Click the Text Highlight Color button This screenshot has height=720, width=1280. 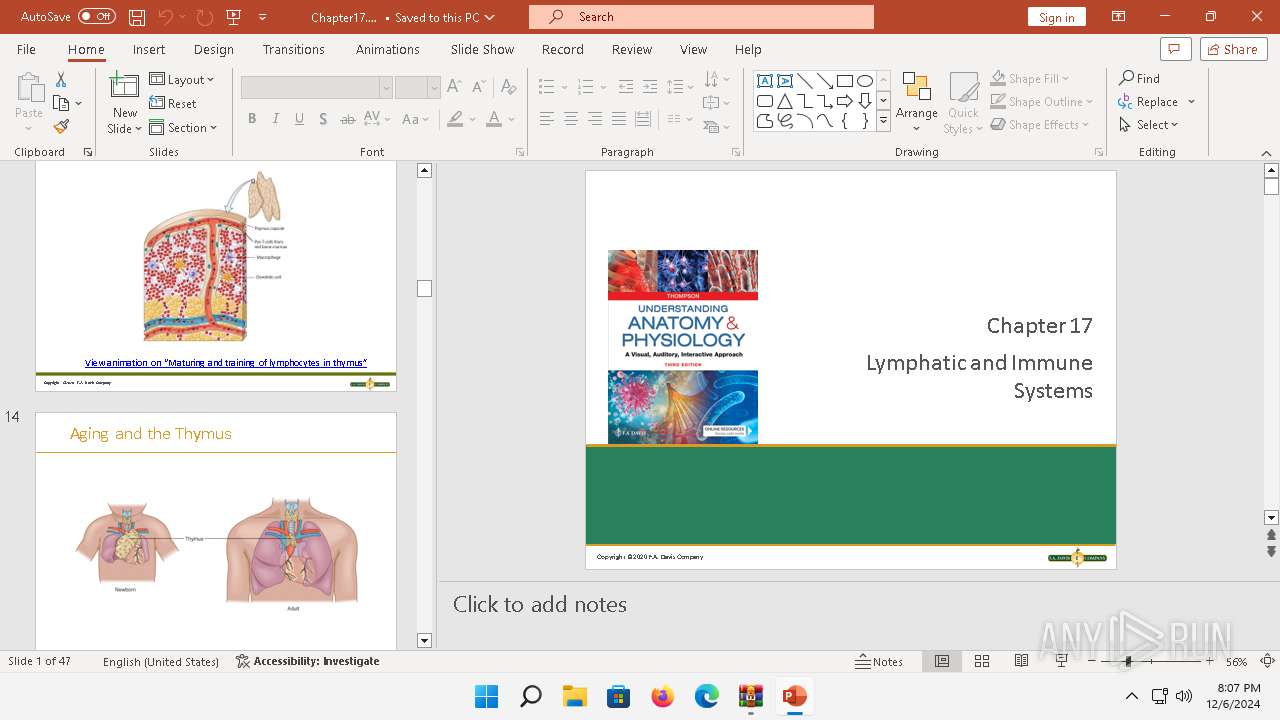[455, 119]
